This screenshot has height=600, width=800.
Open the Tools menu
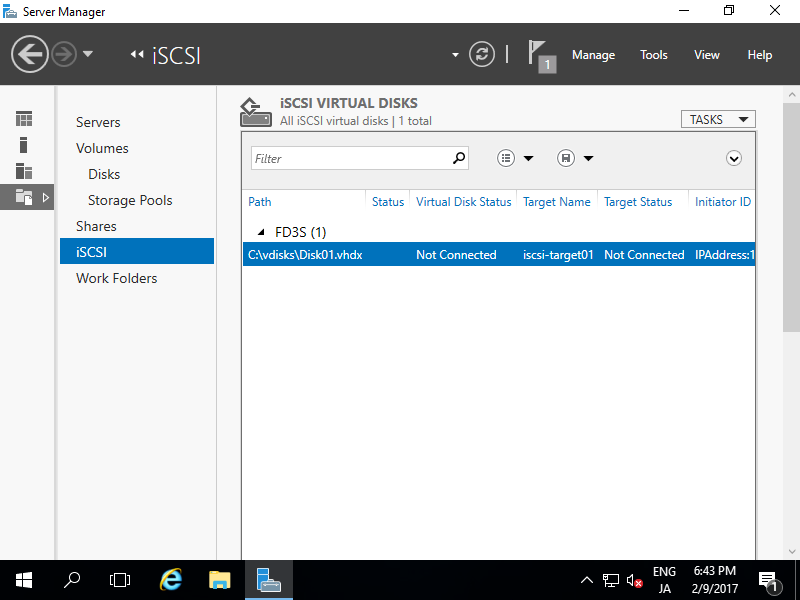click(654, 55)
